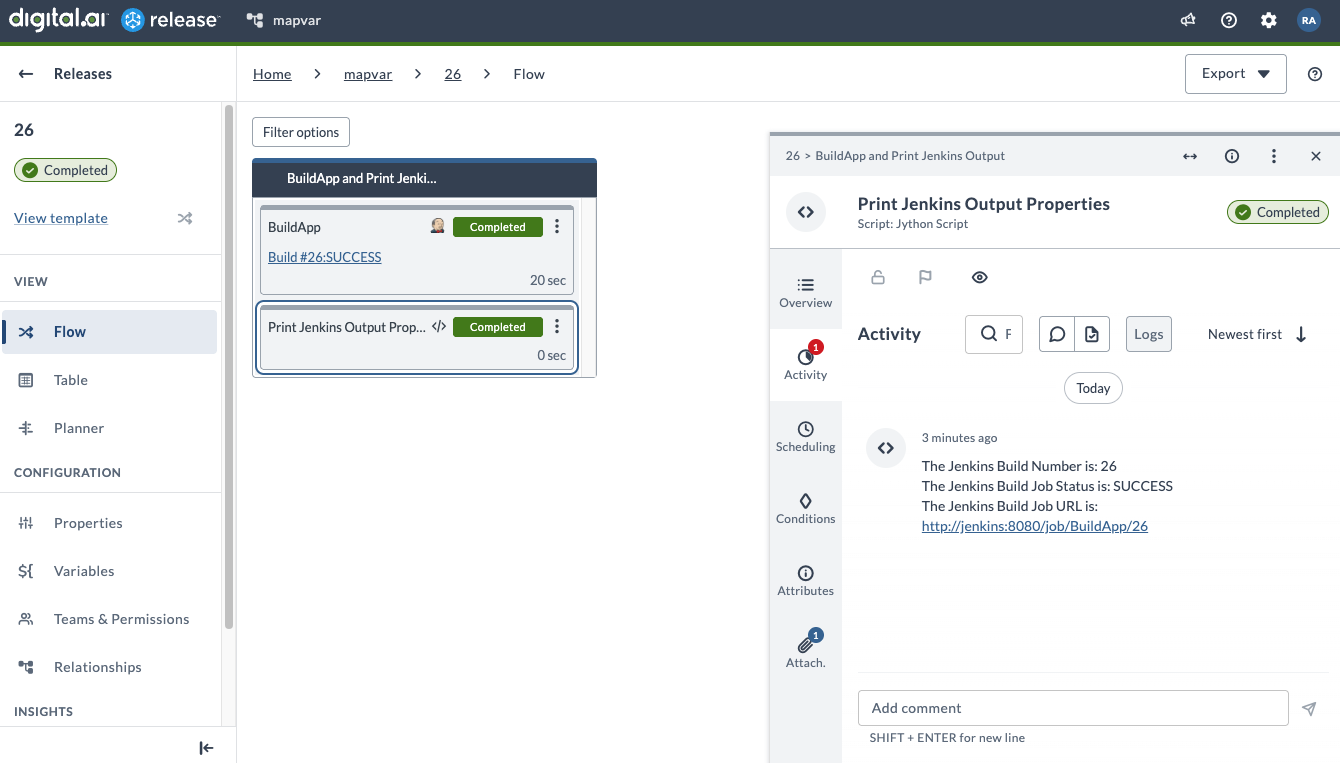Viewport: 1340px width, 763px height.
Task: Switch to the Overview tab
Action: pyautogui.click(x=806, y=293)
